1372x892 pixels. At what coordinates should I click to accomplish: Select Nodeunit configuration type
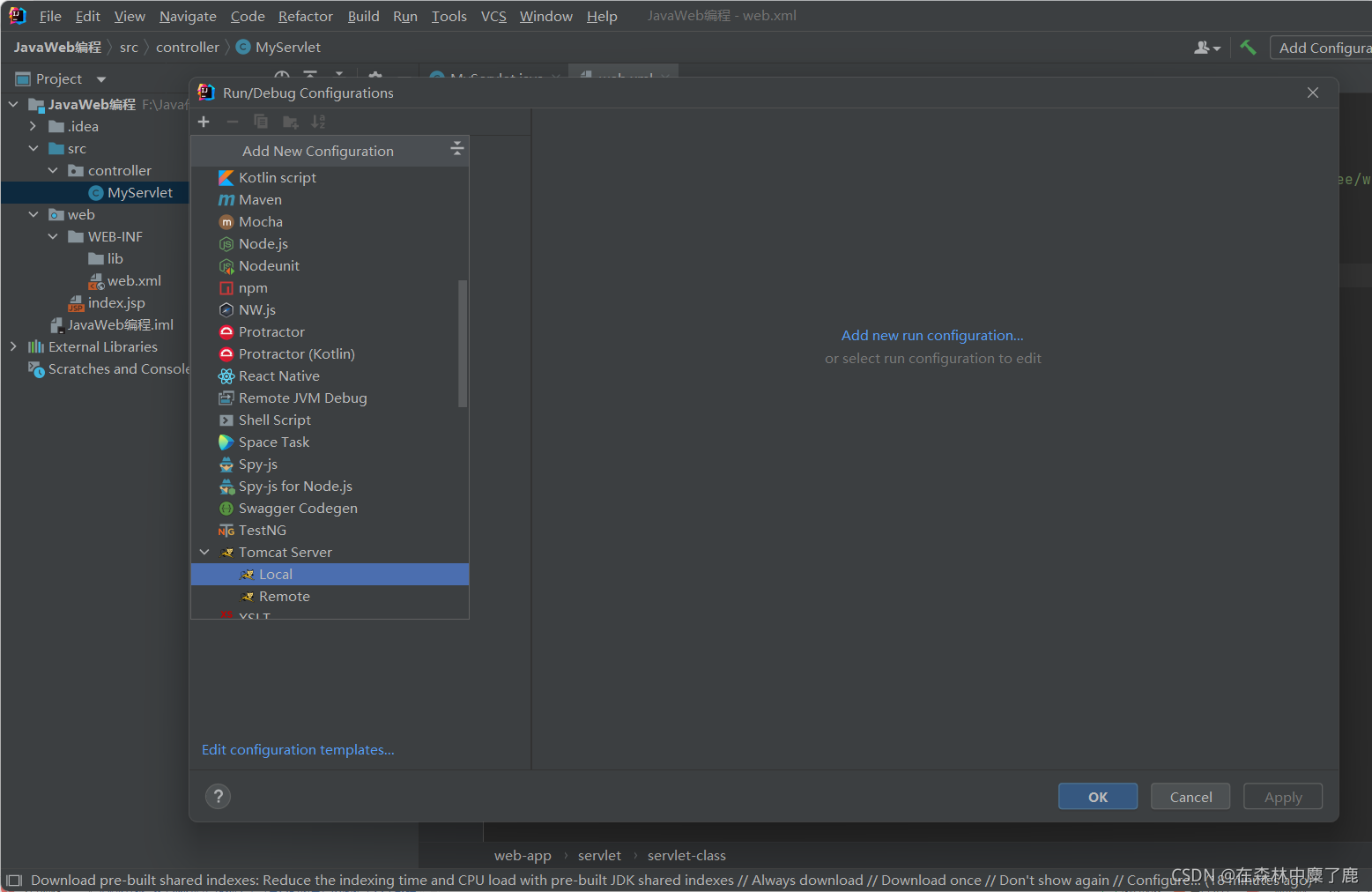(x=330, y=266)
